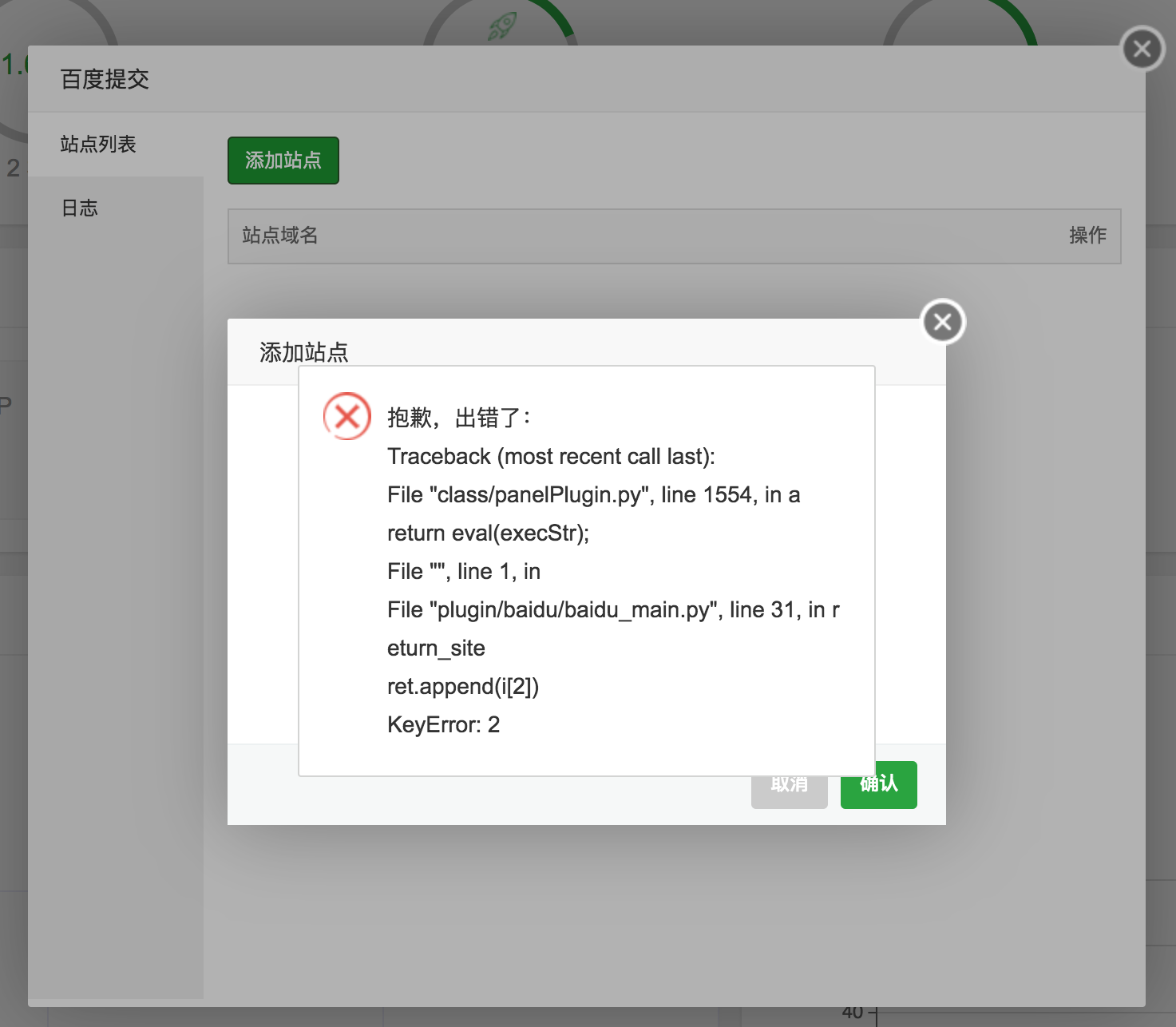The height and width of the screenshot is (1027, 1176).
Task: Click the 站点域名 column header
Action: [280, 236]
